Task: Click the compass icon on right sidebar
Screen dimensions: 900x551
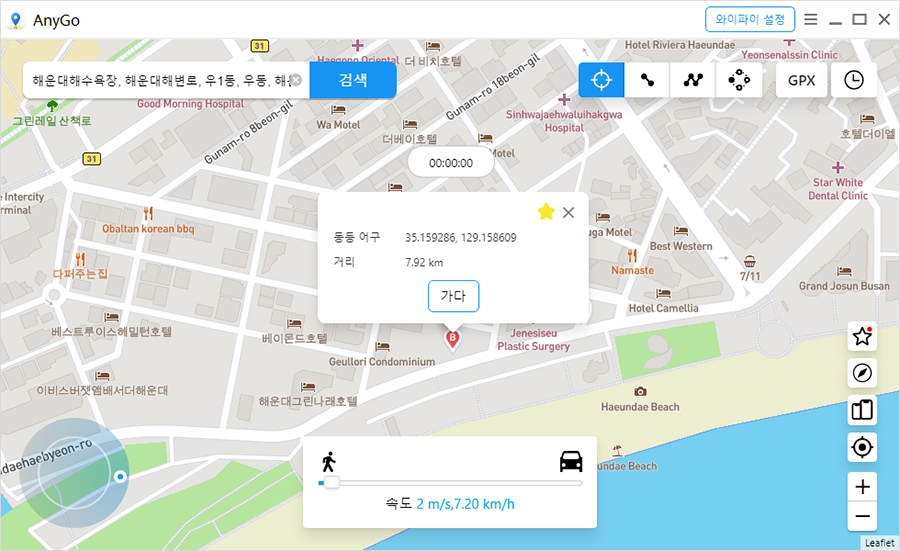Action: point(862,373)
